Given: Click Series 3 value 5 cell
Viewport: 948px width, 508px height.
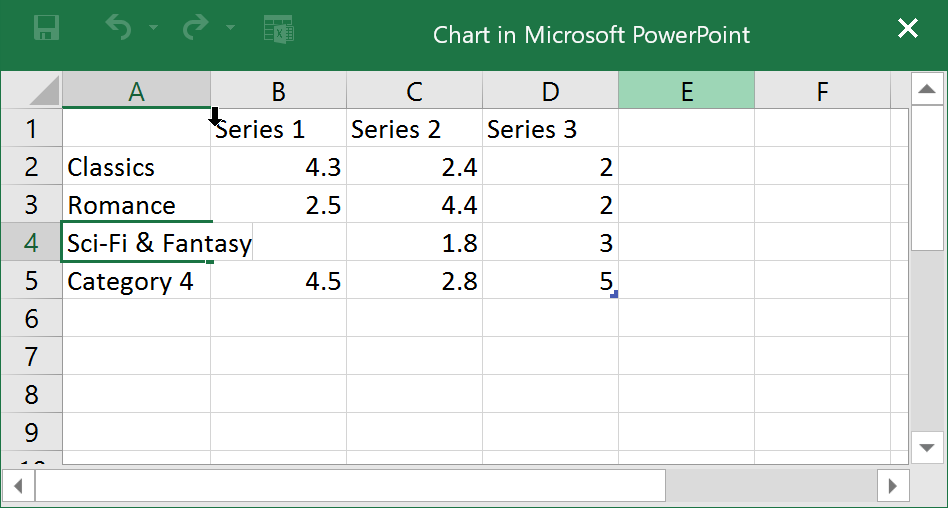Looking at the screenshot, I should pos(550,280).
